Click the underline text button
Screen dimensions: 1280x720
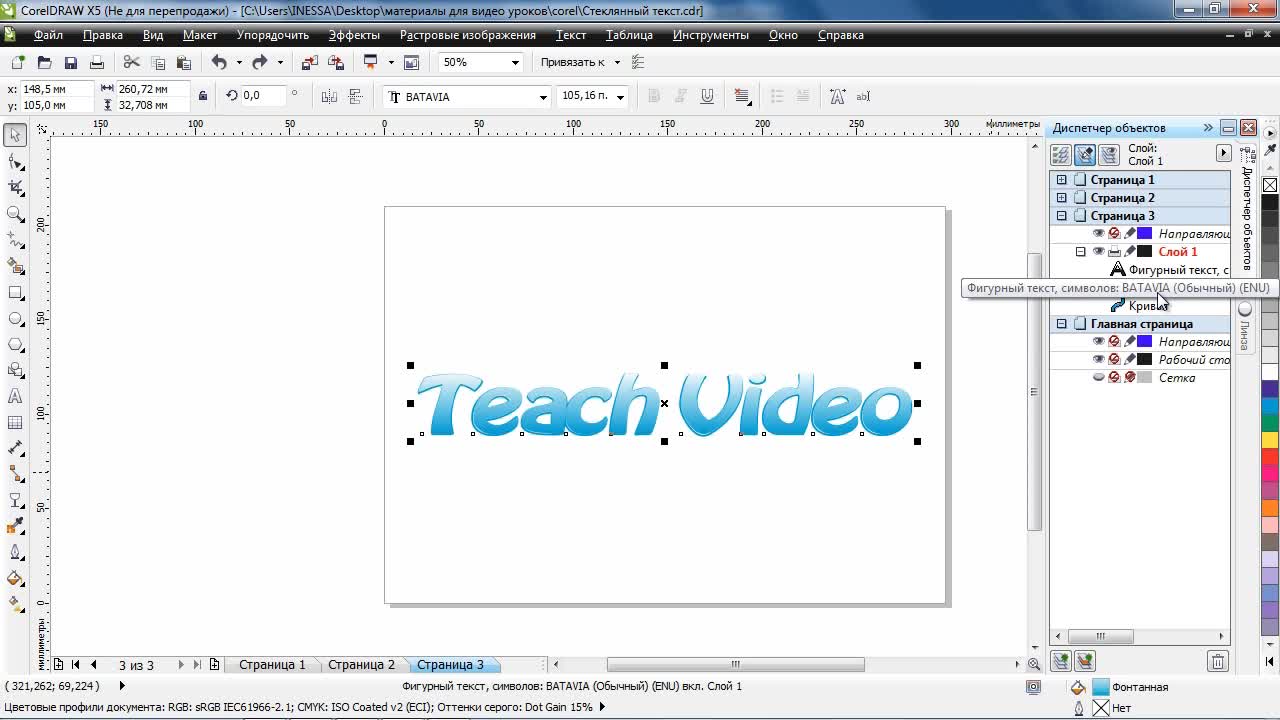(x=707, y=96)
